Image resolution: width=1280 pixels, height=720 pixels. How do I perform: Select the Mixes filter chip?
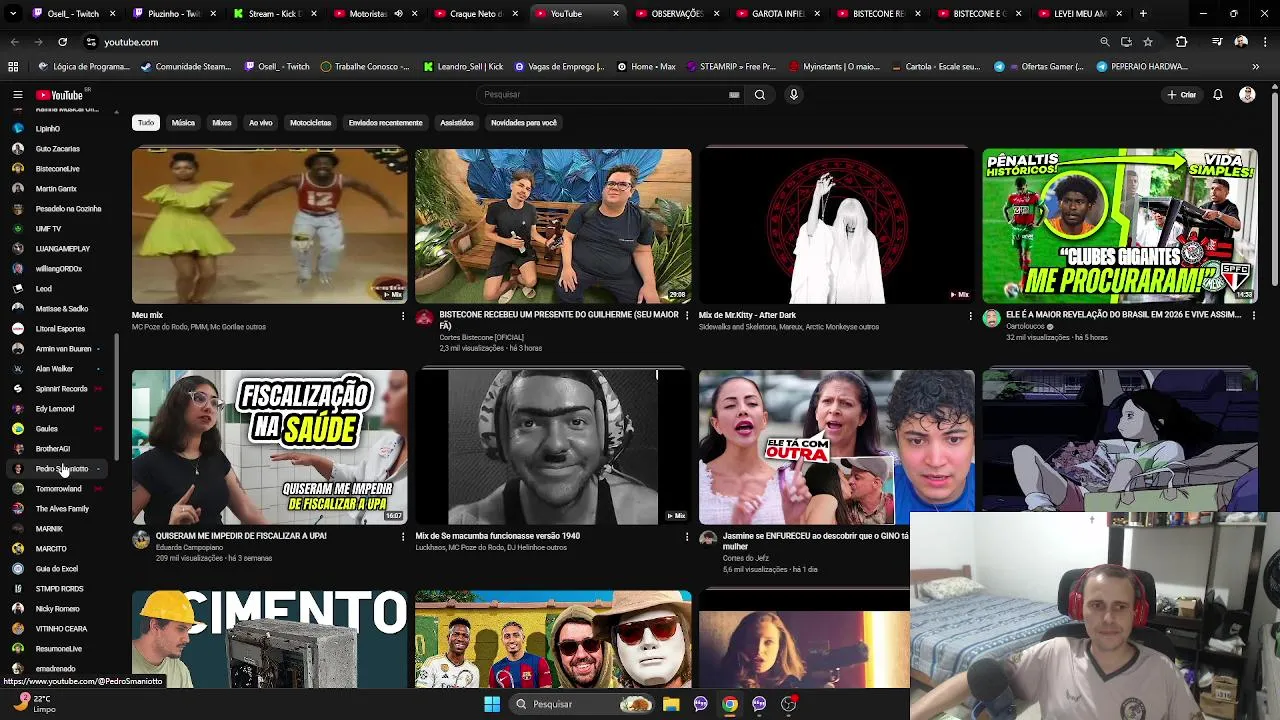pyautogui.click(x=222, y=123)
